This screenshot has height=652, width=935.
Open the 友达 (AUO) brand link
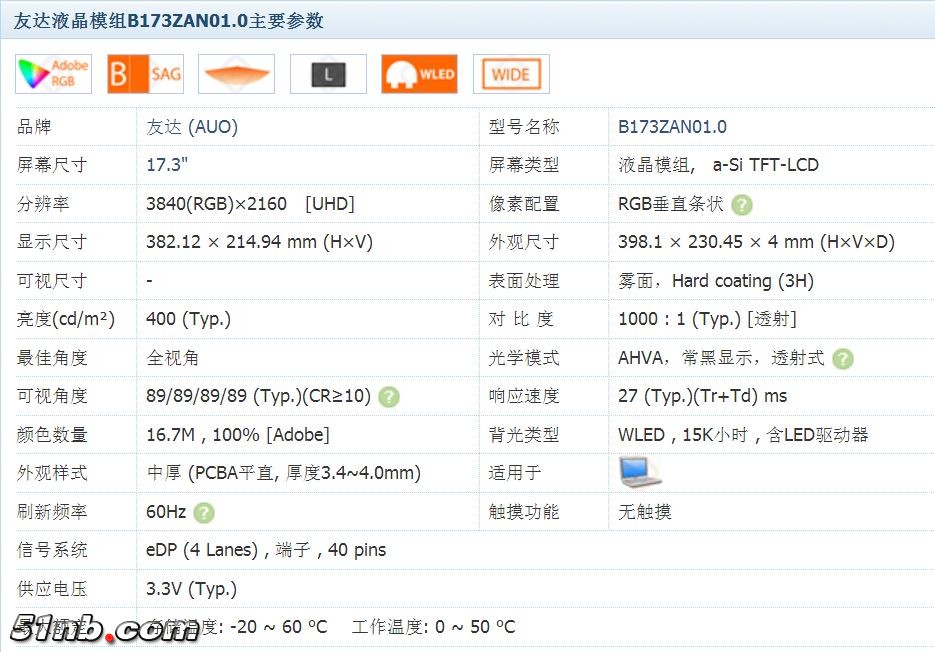(192, 127)
